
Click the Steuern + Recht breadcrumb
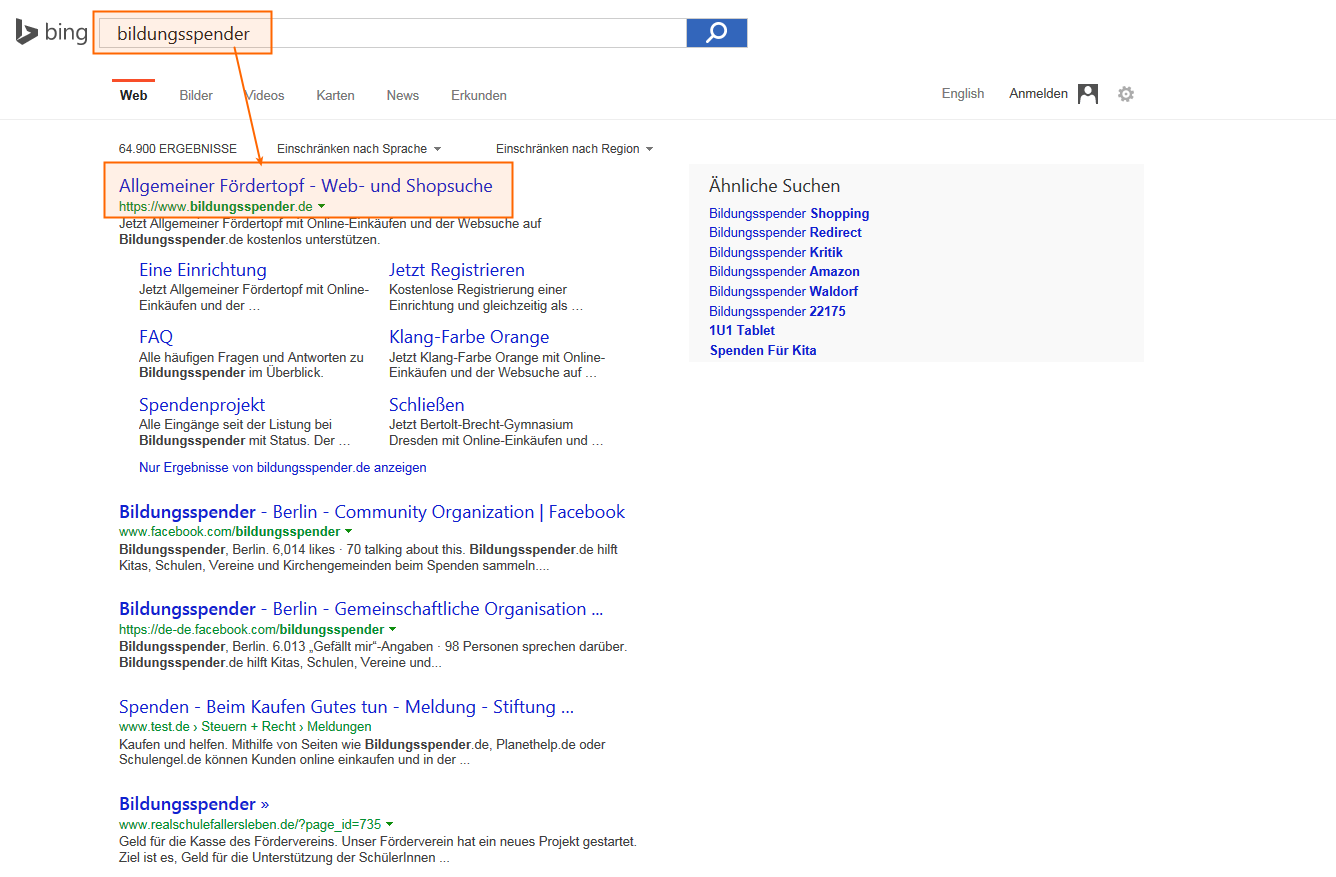pyautogui.click(x=249, y=727)
